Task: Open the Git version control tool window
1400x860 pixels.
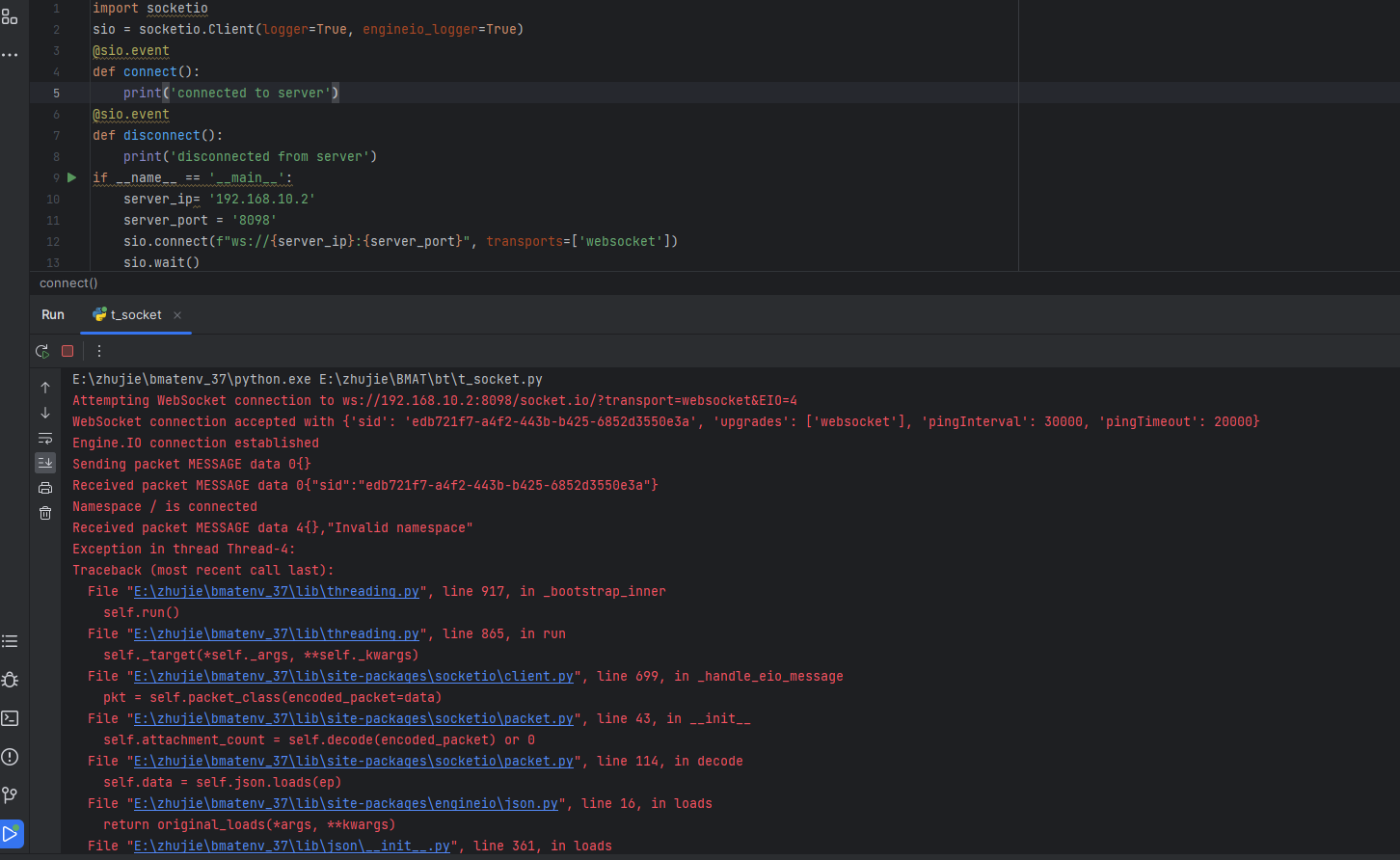Action: 12,793
